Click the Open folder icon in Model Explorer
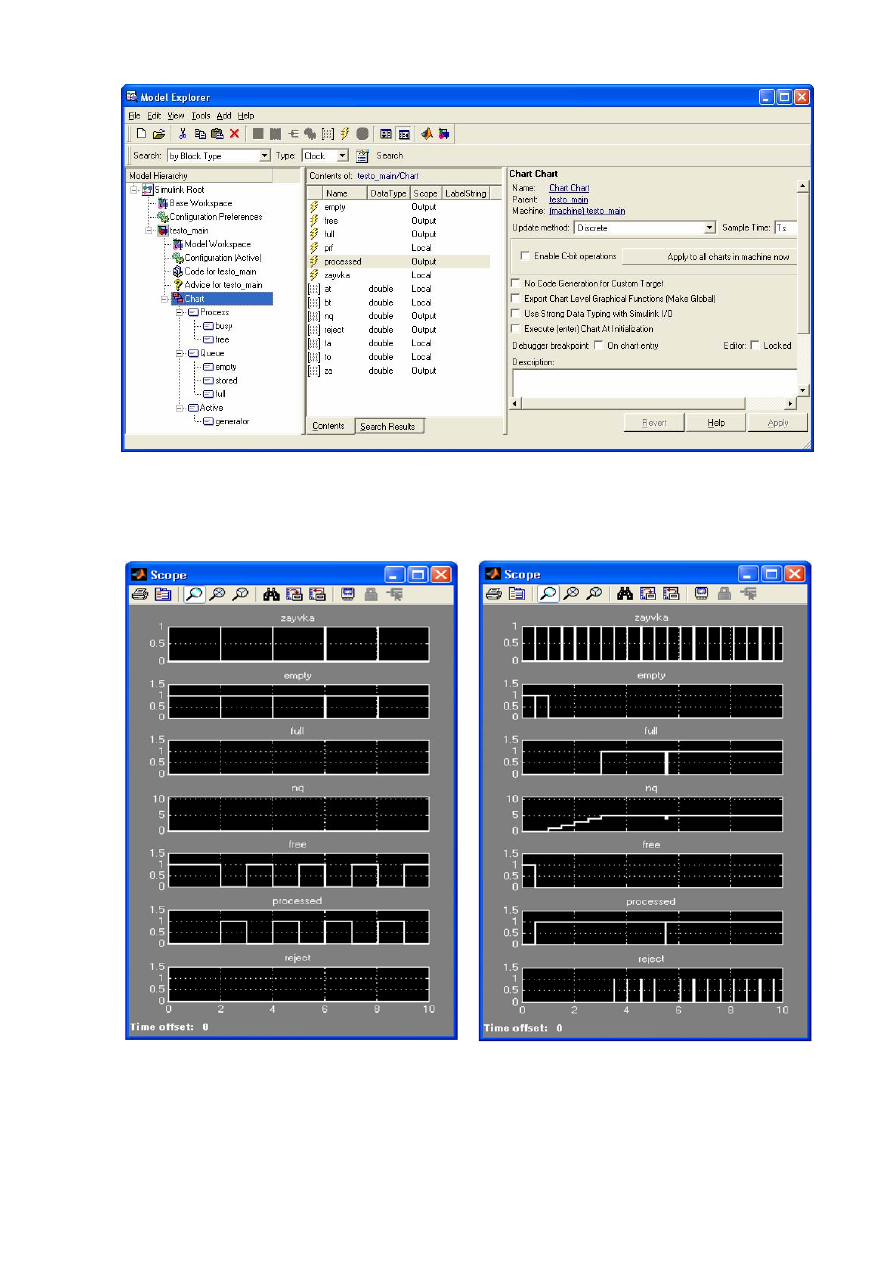893x1263 pixels. pyautogui.click(x=158, y=133)
